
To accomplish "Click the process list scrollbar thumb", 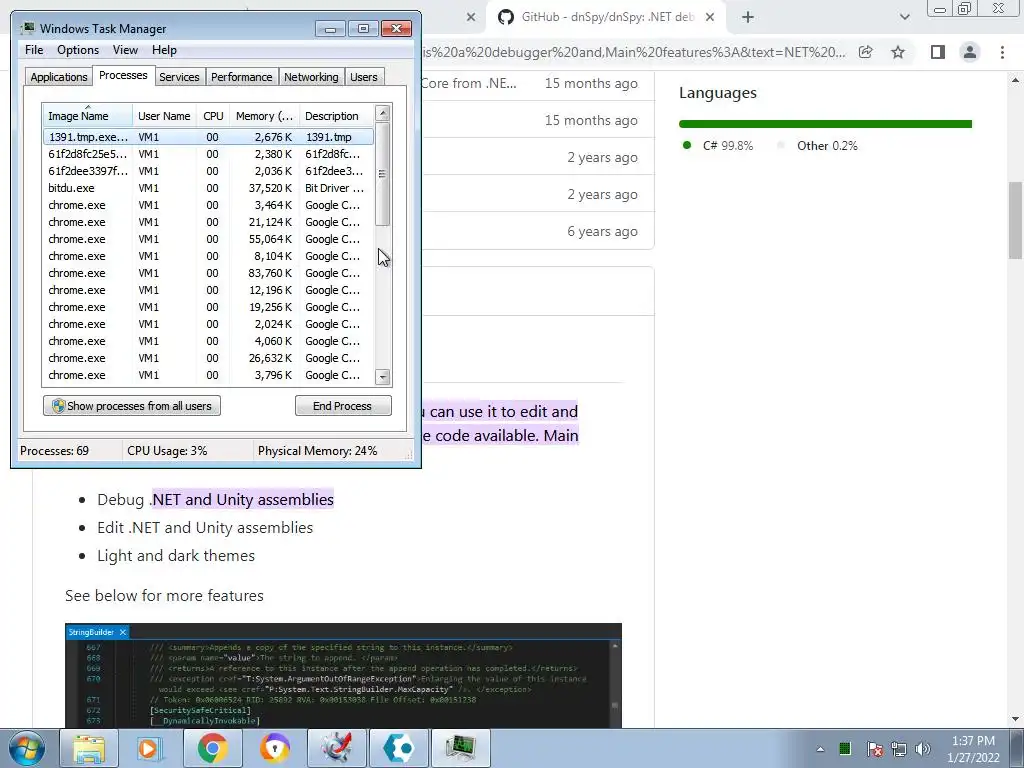I will [x=383, y=174].
